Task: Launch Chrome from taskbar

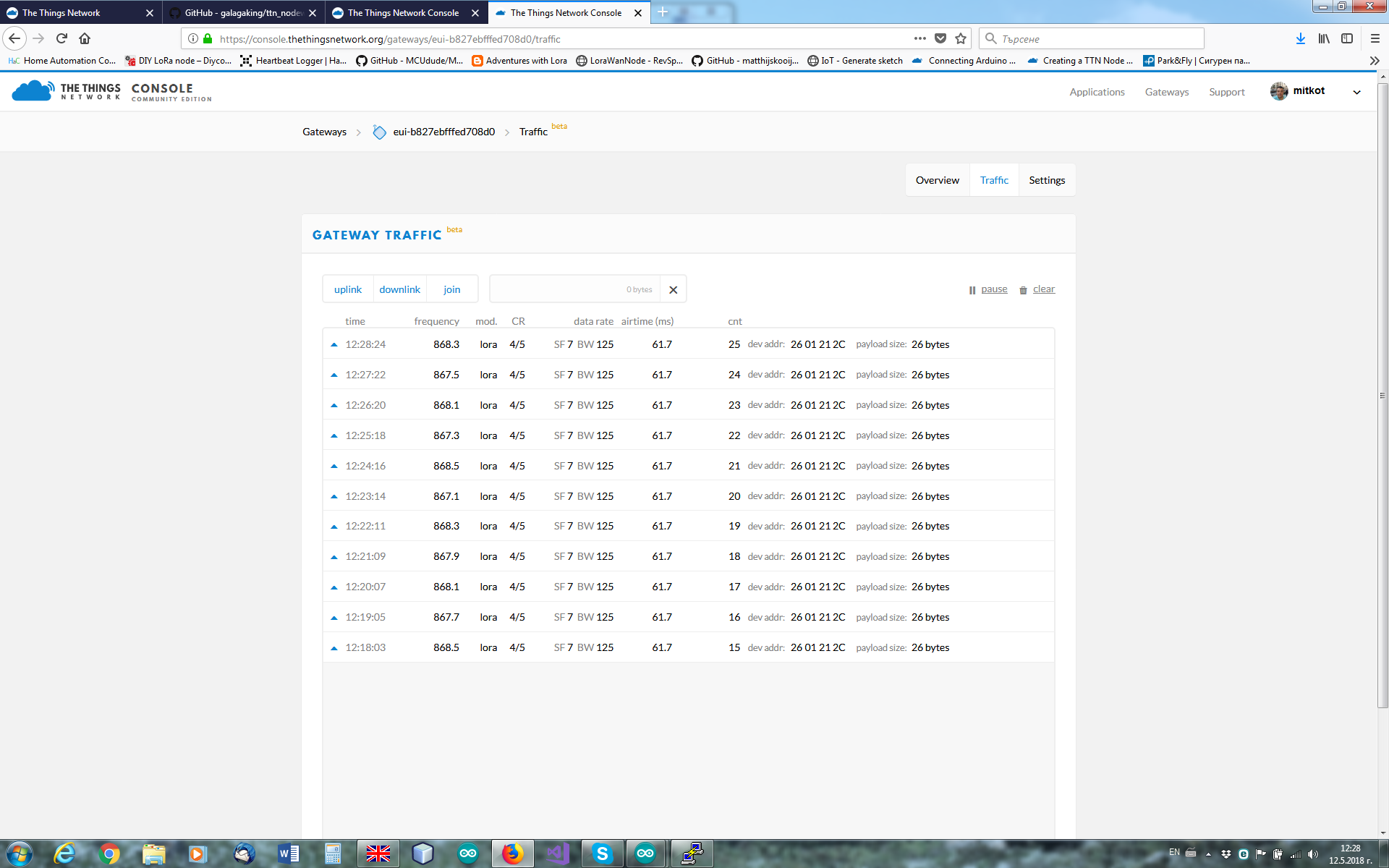Action: [x=109, y=854]
